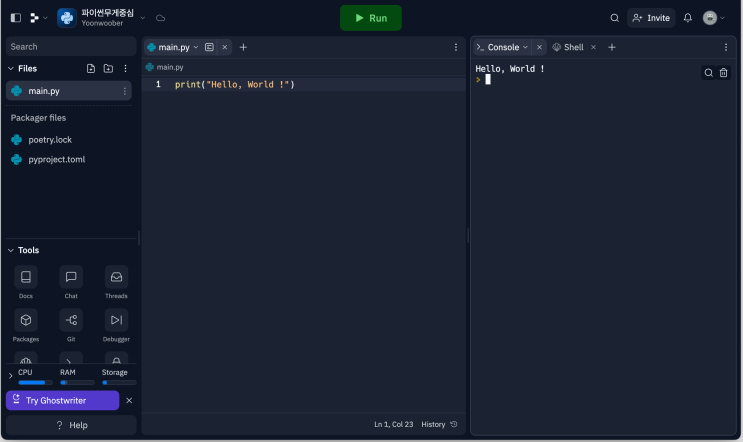The height and width of the screenshot is (442, 743).
Task: Click the trash icon to clear console
Action: [724, 73]
